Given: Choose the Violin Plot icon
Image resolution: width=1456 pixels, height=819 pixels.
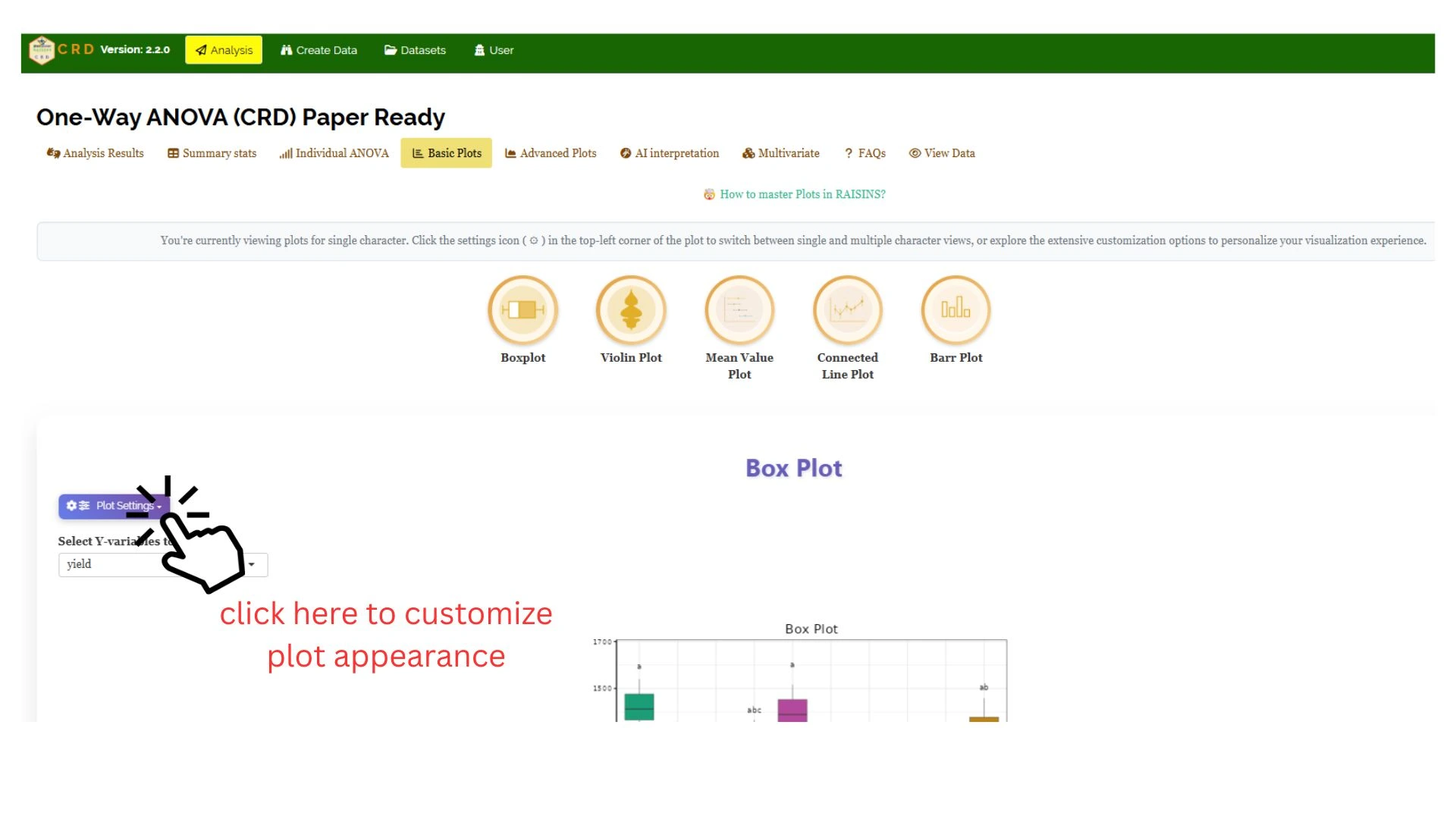Looking at the screenshot, I should pyautogui.click(x=631, y=310).
